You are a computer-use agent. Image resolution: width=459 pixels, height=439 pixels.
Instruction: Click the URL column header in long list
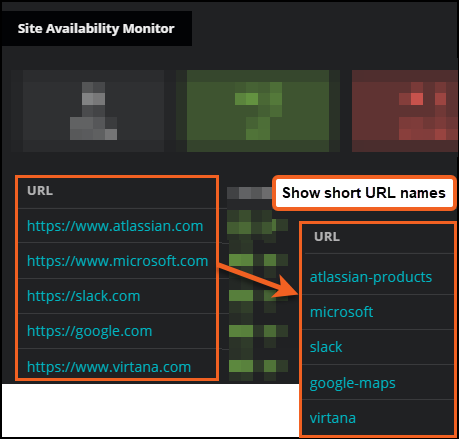[40, 191]
